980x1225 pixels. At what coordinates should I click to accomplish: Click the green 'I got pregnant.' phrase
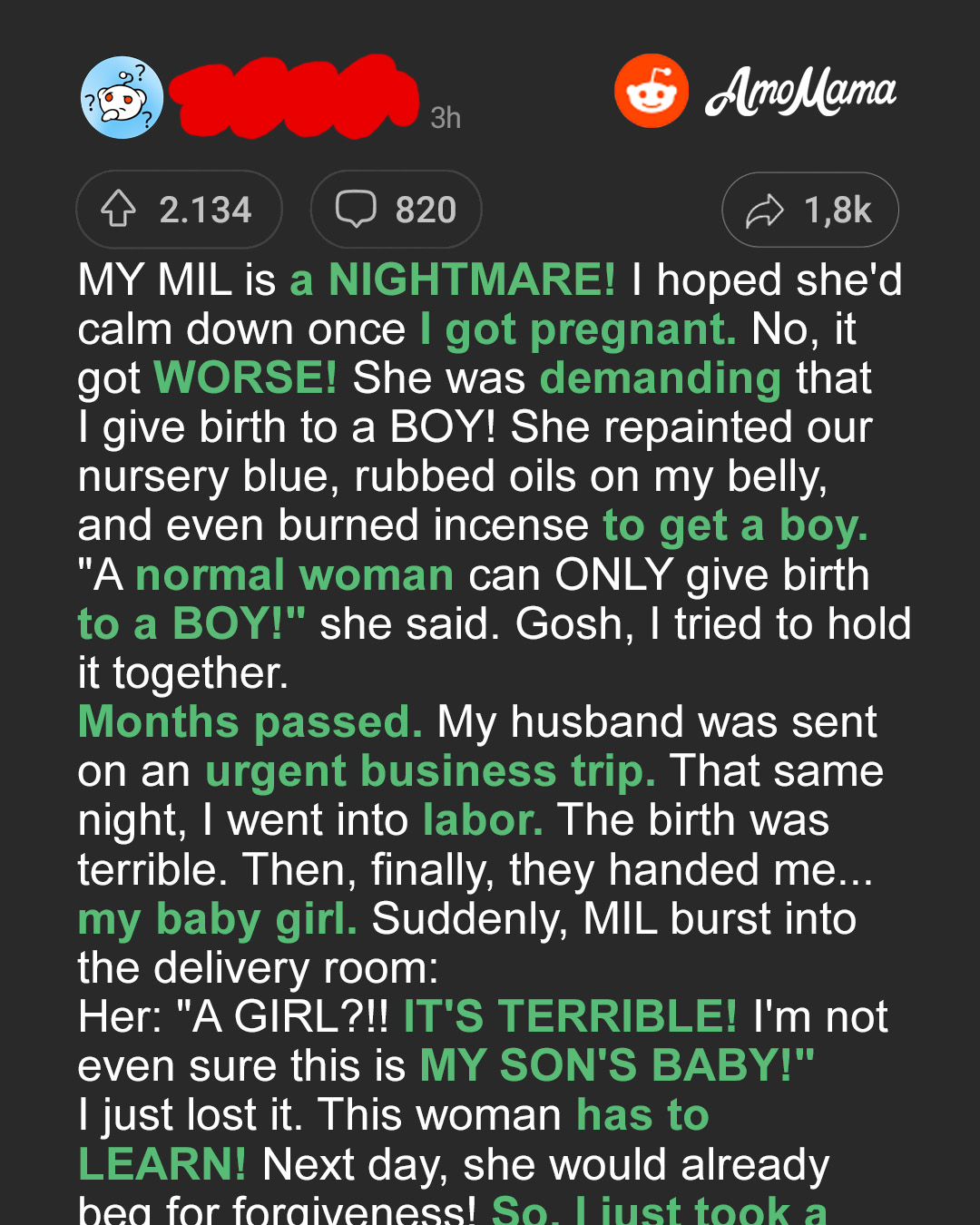(578, 329)
